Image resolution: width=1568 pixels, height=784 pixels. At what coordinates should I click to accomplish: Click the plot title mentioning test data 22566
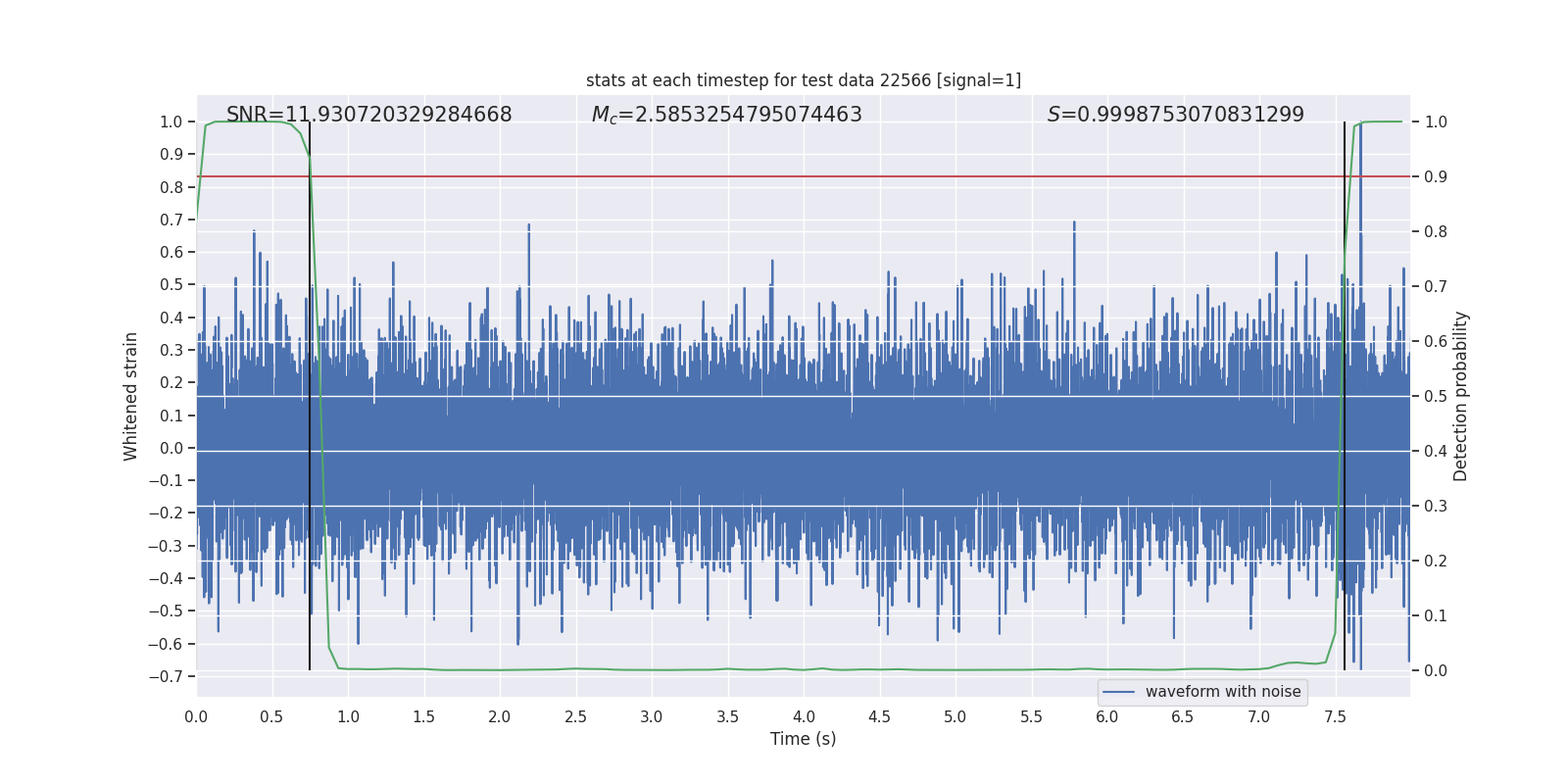(803, 80)
